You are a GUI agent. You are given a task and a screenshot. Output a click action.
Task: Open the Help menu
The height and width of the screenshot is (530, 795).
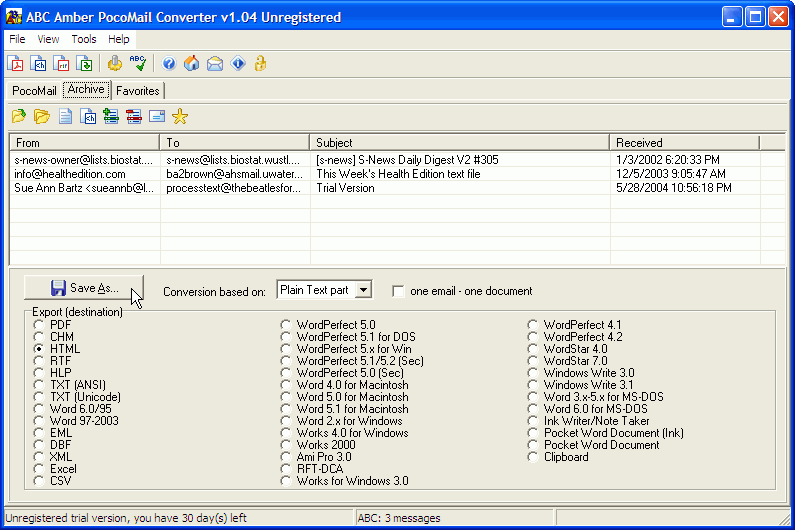(119, 39)
